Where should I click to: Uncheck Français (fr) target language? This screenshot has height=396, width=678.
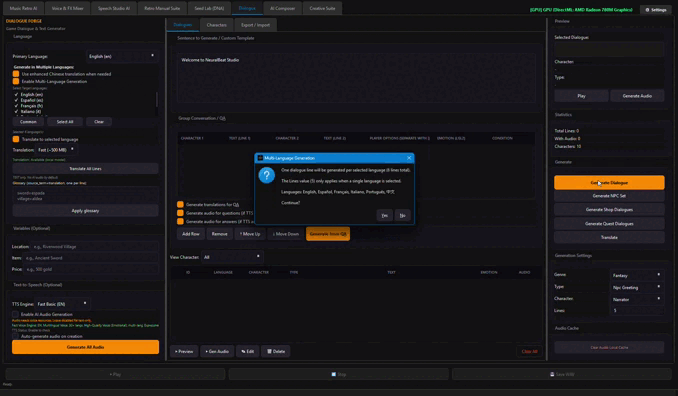coord(16,105)
